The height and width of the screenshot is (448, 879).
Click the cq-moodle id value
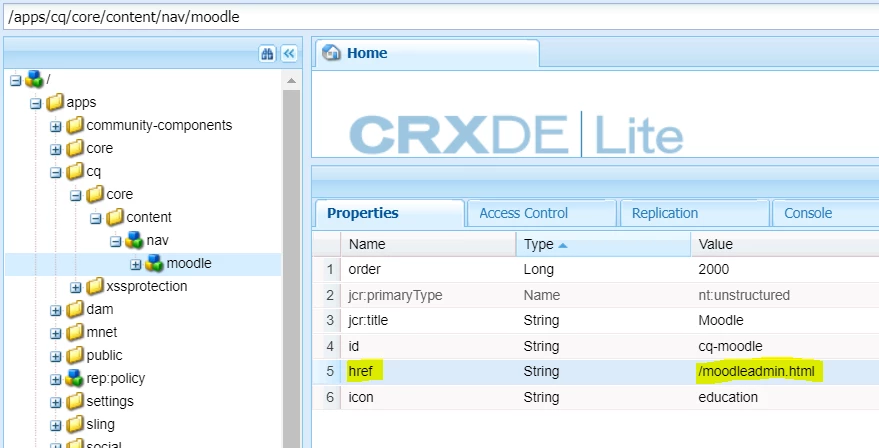pyautogui.click(x=730, y=346)
